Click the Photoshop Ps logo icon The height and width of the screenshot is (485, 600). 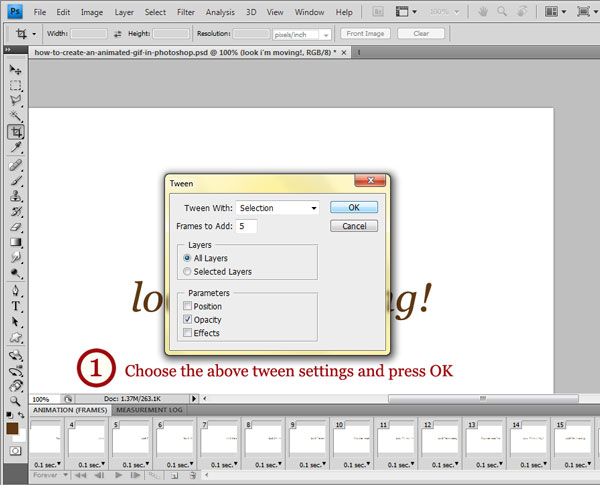14,12
